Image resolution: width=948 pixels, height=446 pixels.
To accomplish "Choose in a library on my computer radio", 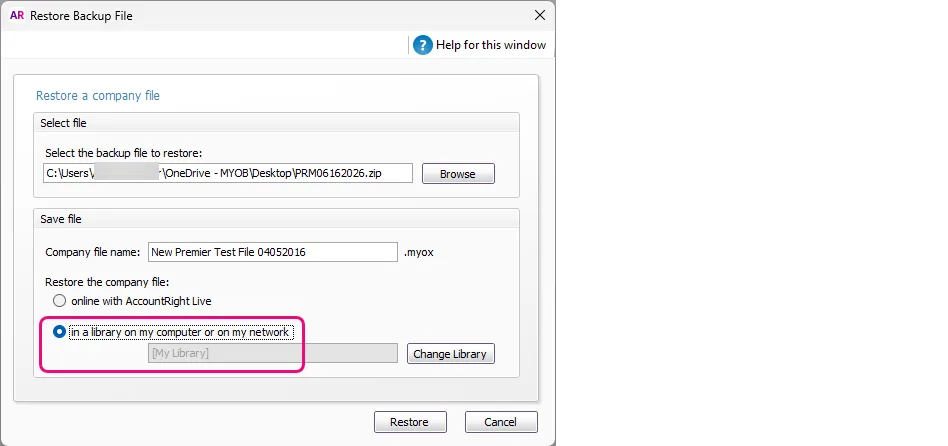I will (59, 332).
